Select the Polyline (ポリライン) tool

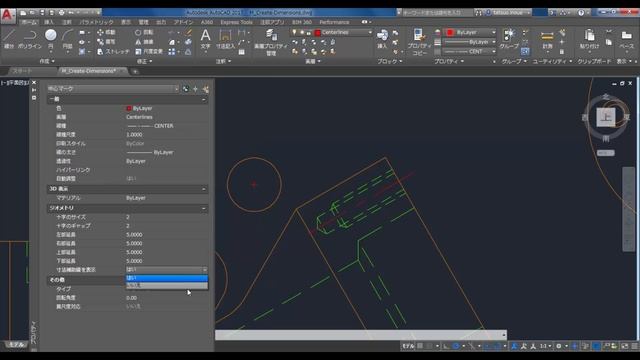click(x=30, y=39)
